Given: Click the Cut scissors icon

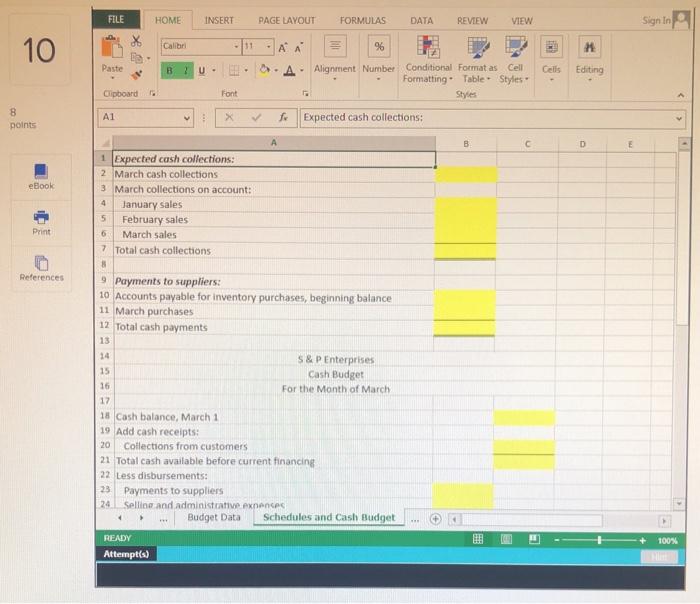Looking at the screenshot, I should click(136, 41).
